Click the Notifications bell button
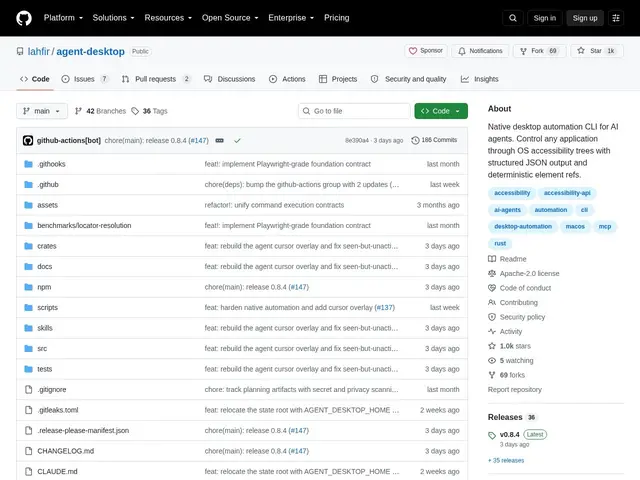This screenshot has height=480, width=640. [480, 51]
